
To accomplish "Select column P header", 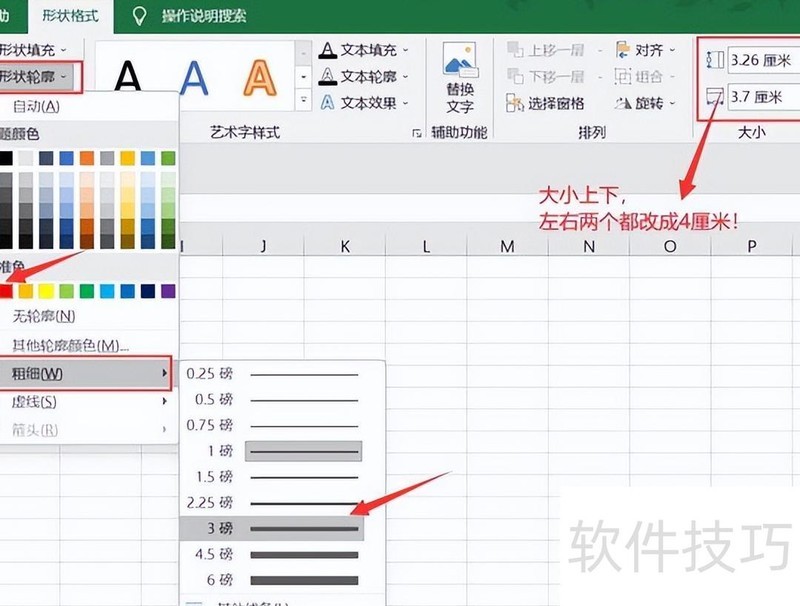I will (752, 246).
